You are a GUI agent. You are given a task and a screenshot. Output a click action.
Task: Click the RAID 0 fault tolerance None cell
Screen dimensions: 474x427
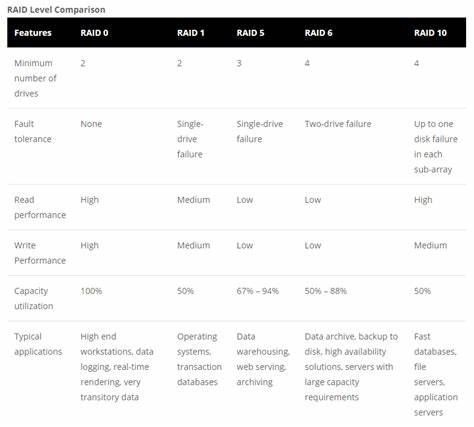click(x=91, y=124)
